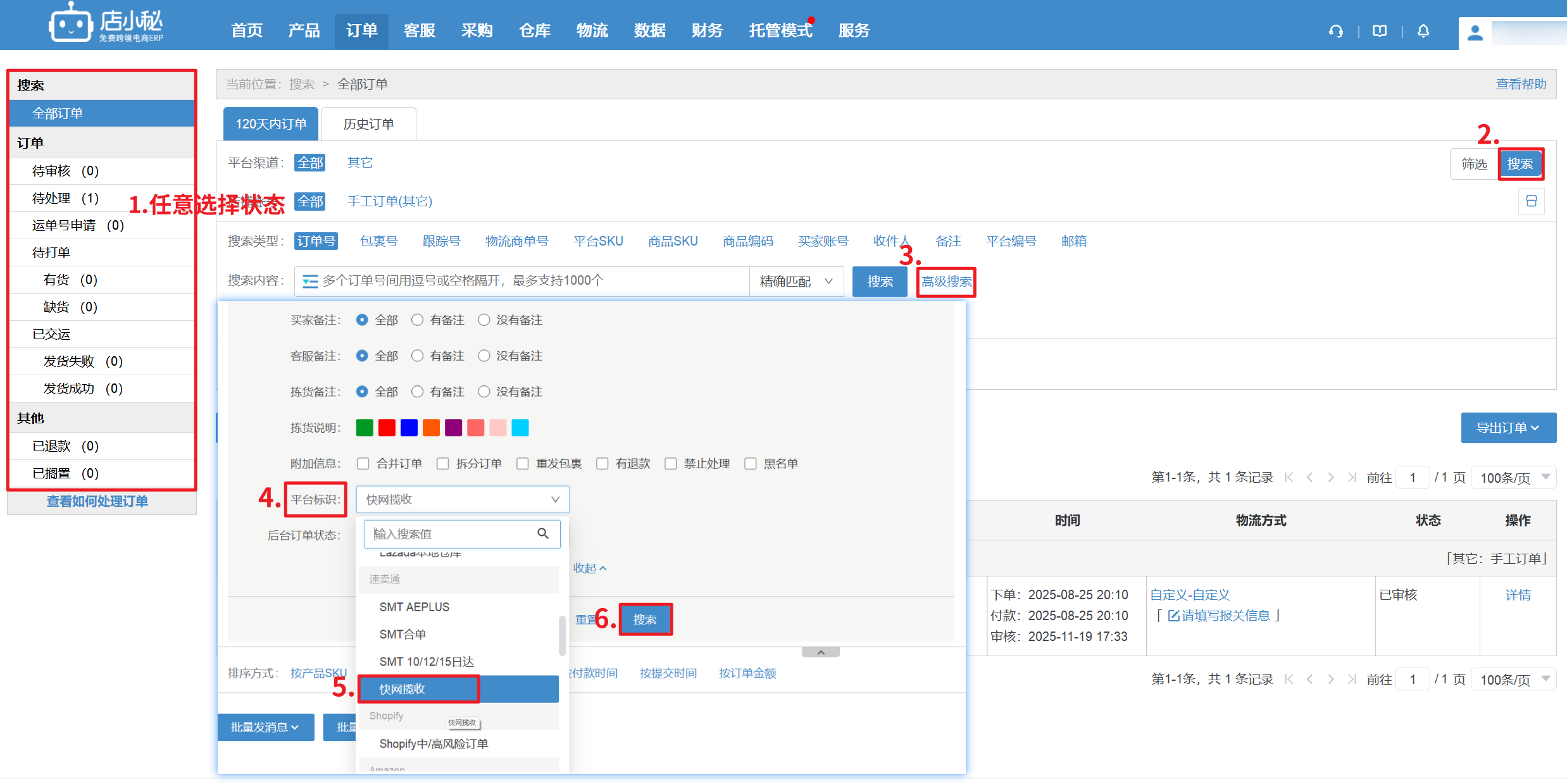Click the notification bell icon
This screenshot has height=784, width=1567.
point(1423,31)
